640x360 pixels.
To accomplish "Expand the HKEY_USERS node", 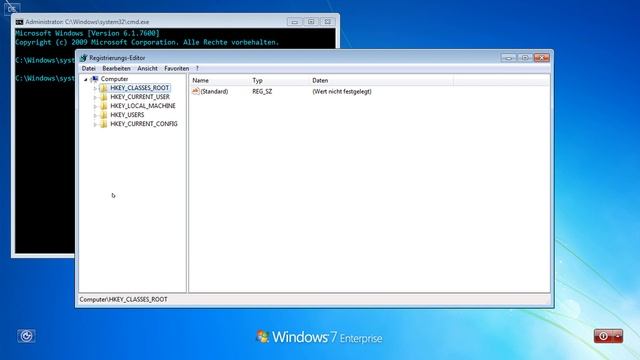I will pyautogui.click(x=95, y=115).
